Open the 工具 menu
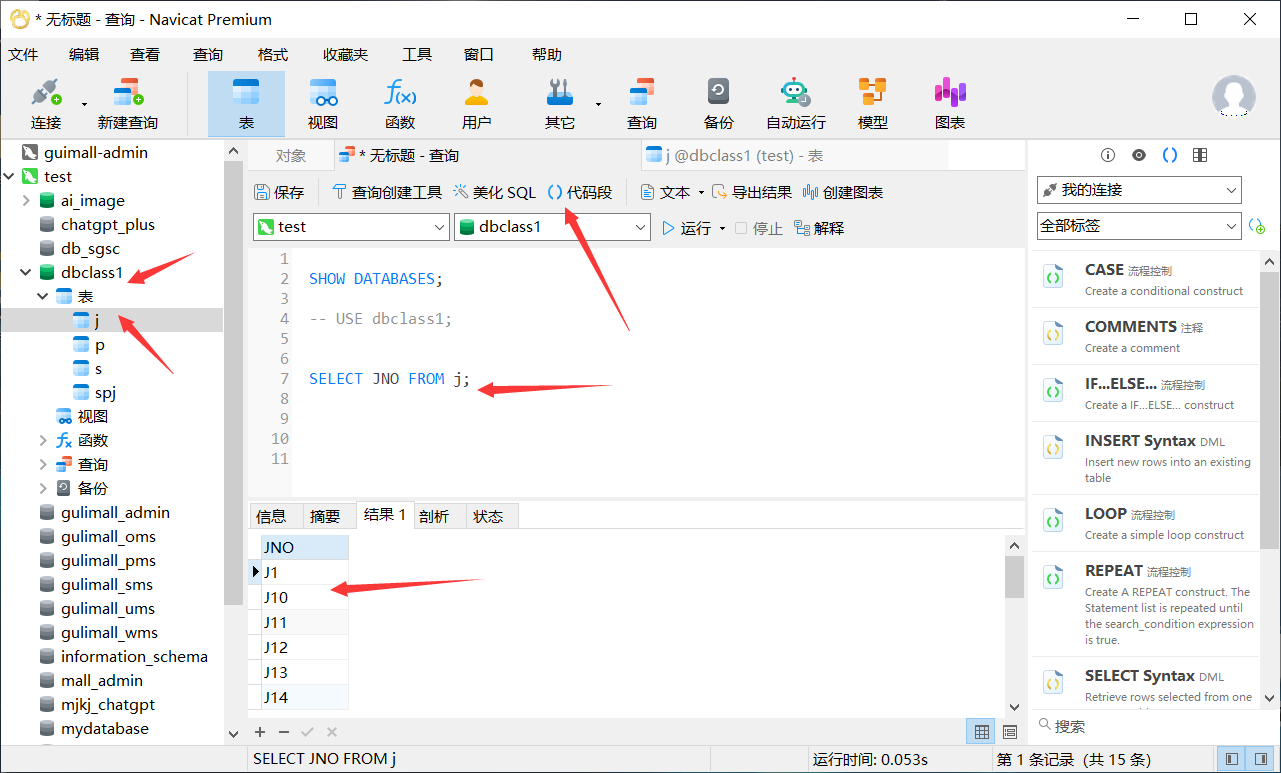 (416, 55)
